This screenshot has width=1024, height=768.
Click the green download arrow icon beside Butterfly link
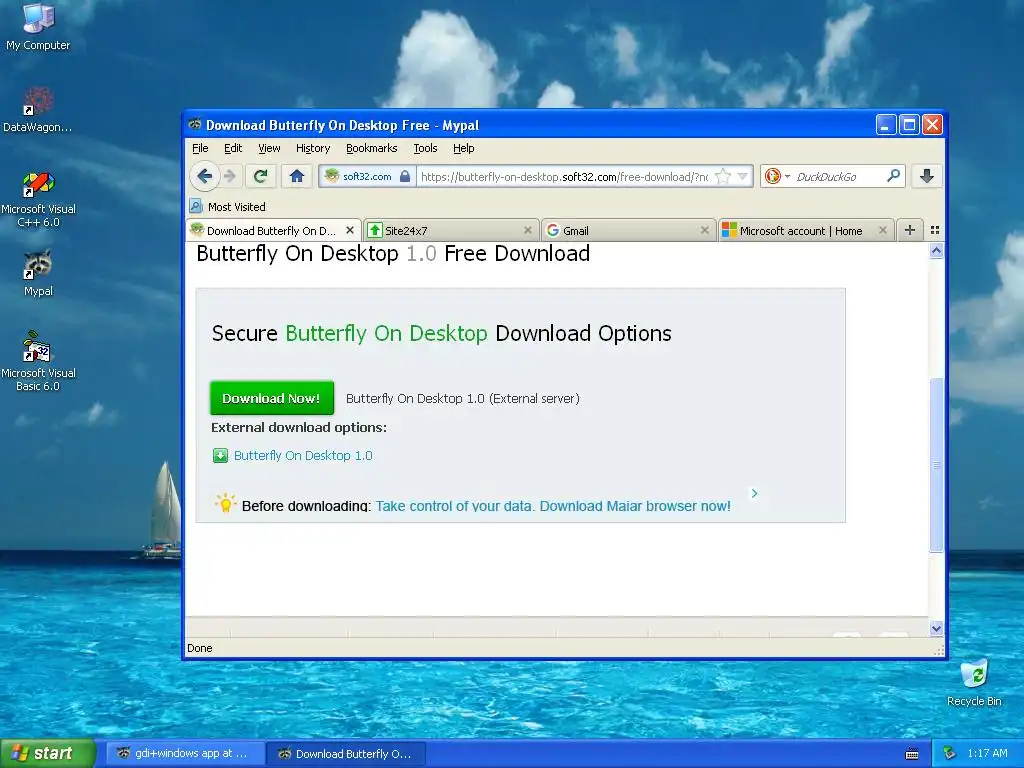pyautogui.click(x=220, y=456)
